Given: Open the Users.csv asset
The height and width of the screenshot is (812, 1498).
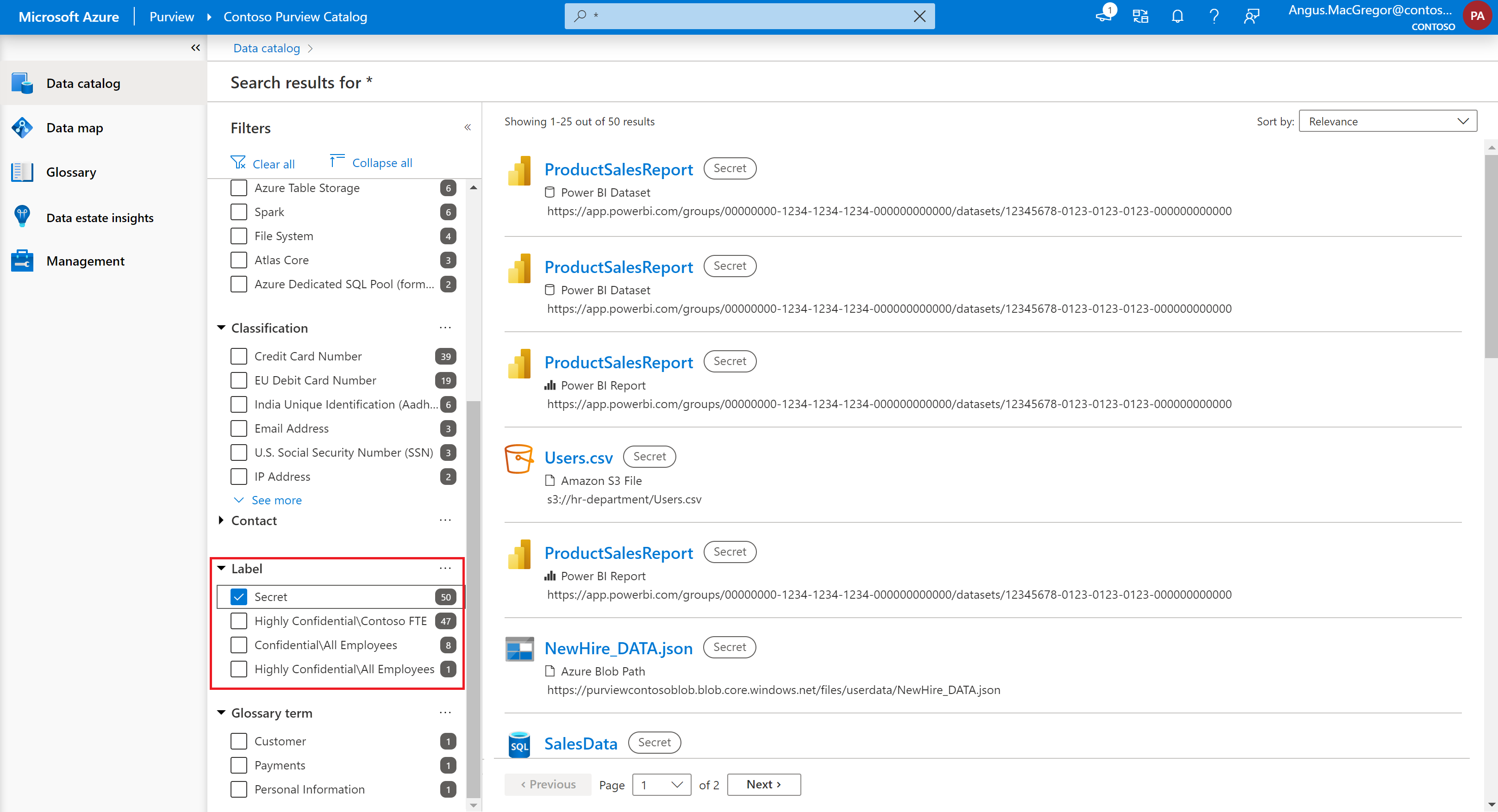Looking at the screenshot, I should click(x=578, y=458).
